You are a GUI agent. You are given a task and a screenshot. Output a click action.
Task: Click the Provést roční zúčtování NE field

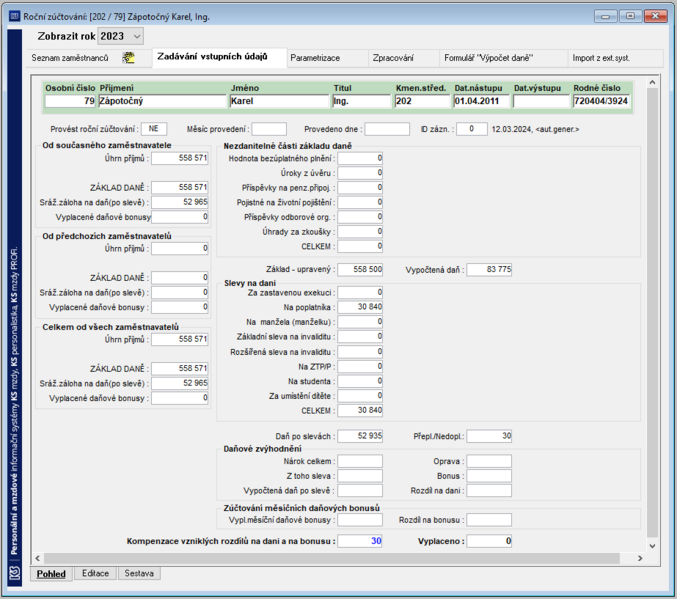click(x=154, y=129)
